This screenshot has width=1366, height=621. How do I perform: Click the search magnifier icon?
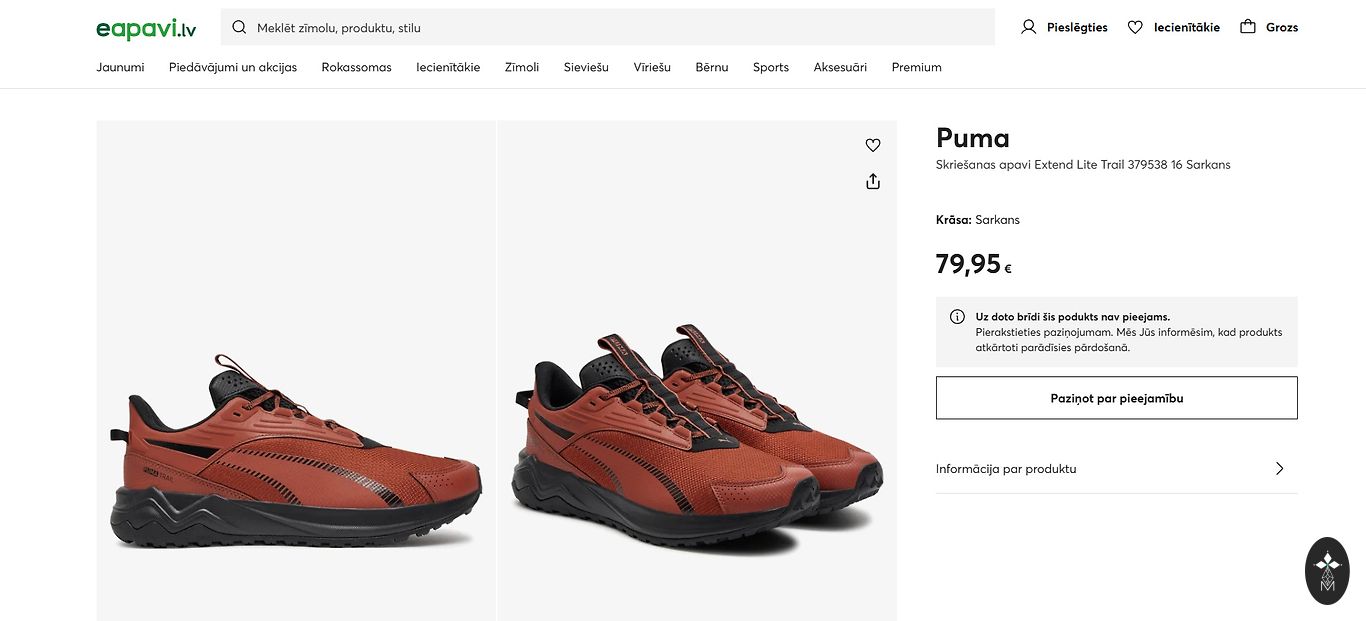pos(239,27)
